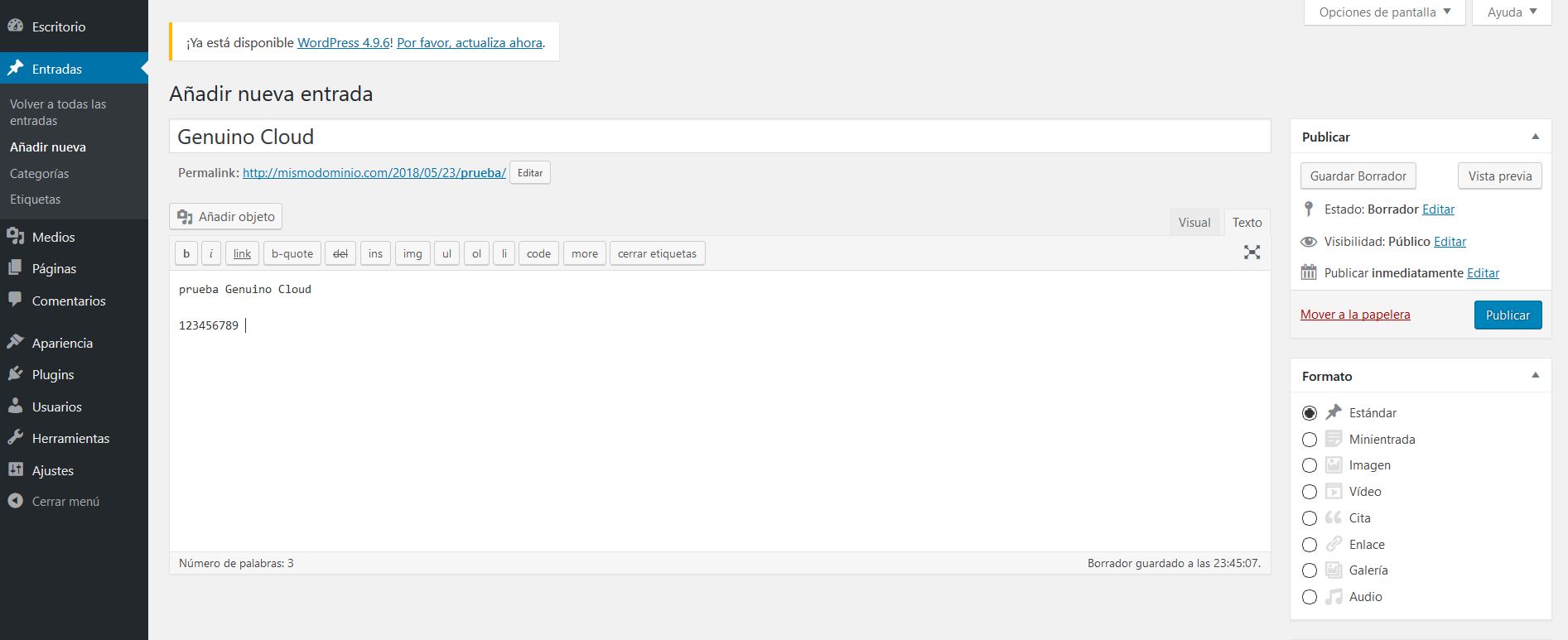The height and width of the screenshot is (640, 1568).
Task: Click the Estándar format pushpin icon
Action: click(x=1334, y=412)
